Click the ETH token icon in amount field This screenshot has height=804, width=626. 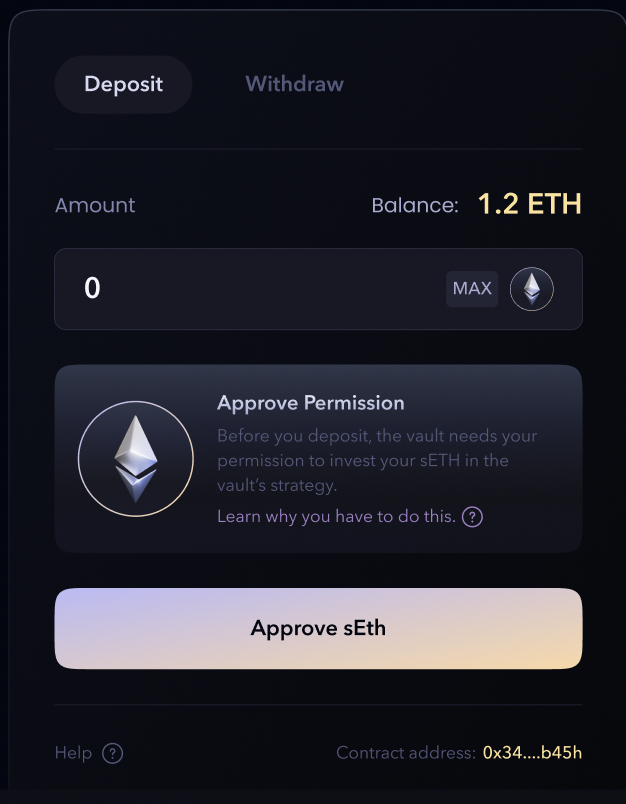coord(532,289)
